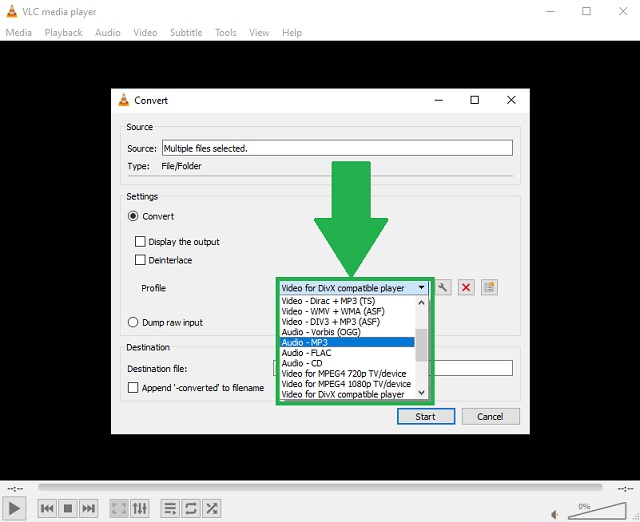The width and height of the screenshot is (640, 522).
Task: Open the Subtitle menu
Action: tap(186, 33)
